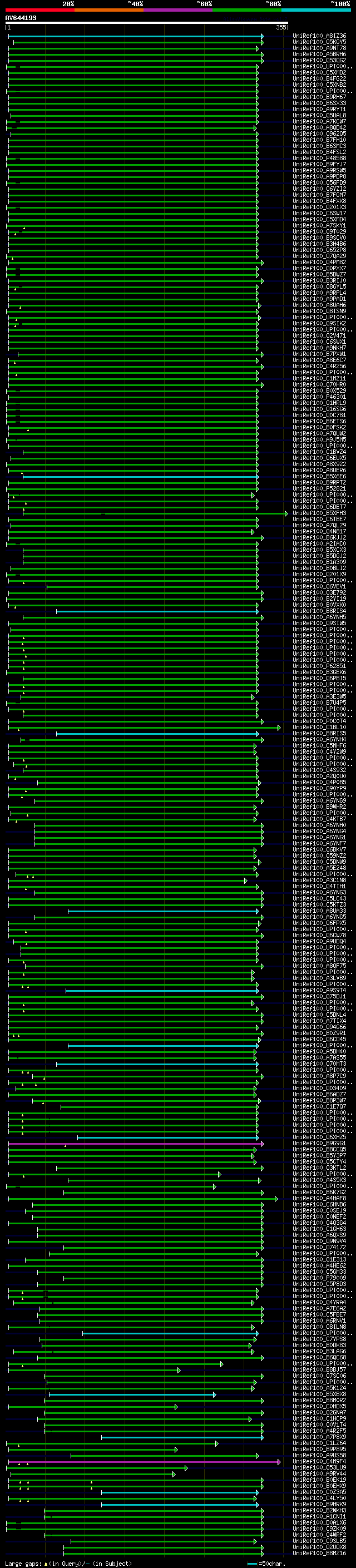This screenshot has height=1568, width=356.
Task: Select last hit UniRef100_B8MZ16
Action: click(x=319, y=1554)
